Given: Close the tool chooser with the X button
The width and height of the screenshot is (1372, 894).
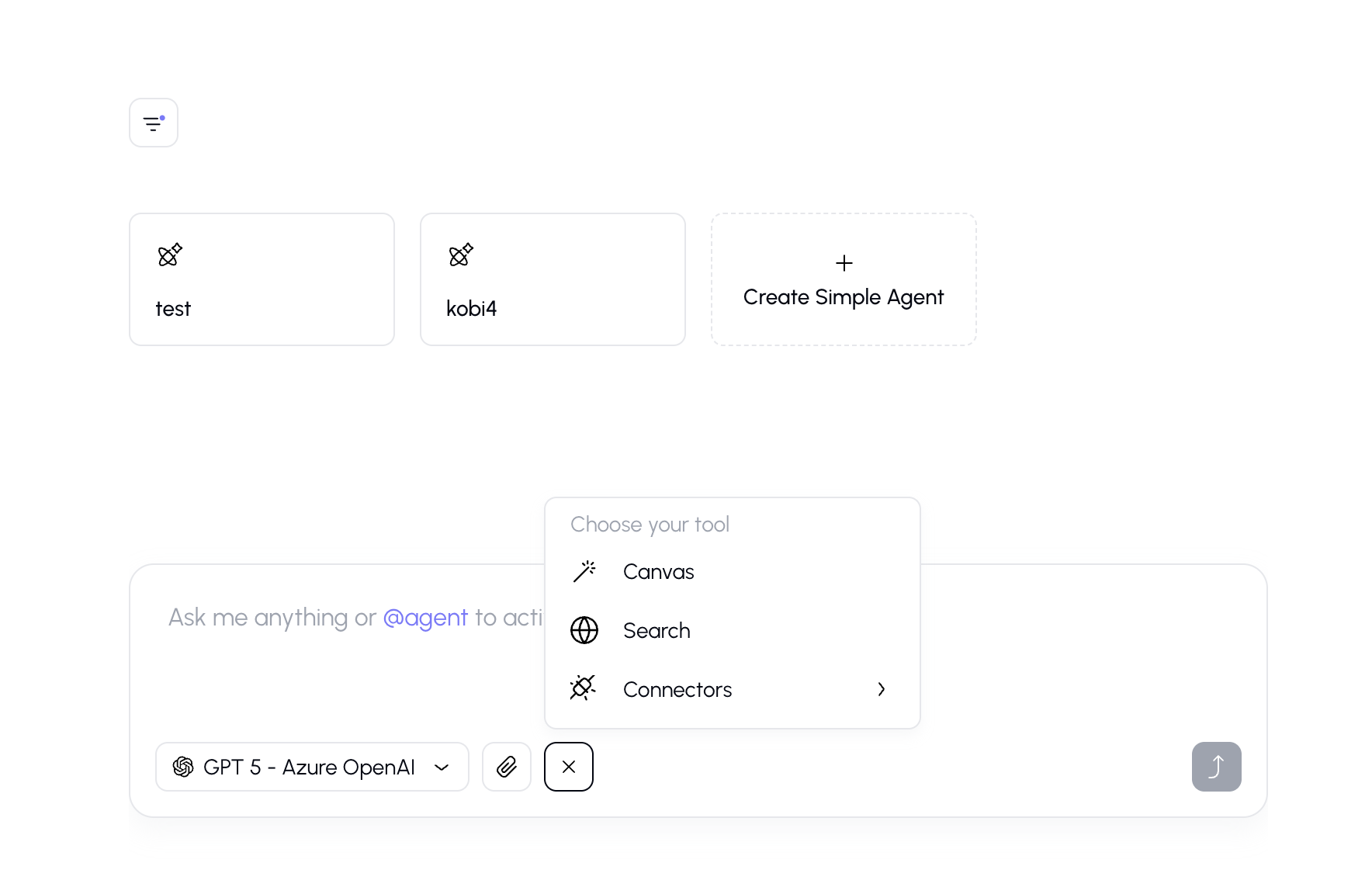Looking at the screenshot, I should 568,767.
